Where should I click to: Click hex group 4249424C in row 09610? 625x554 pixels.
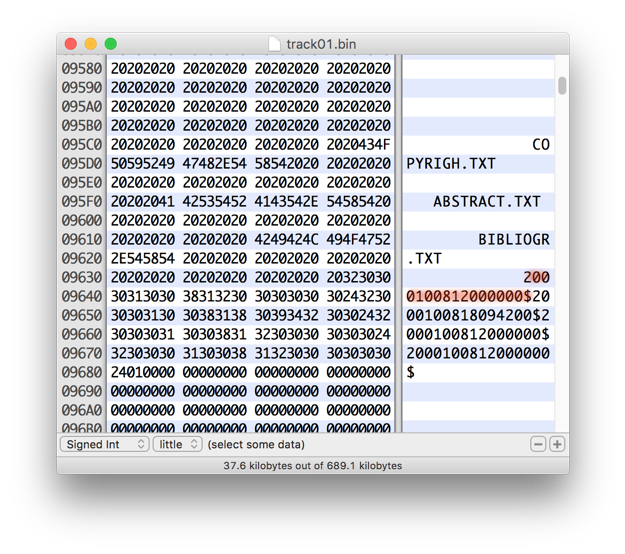click(x=287, y=239)
